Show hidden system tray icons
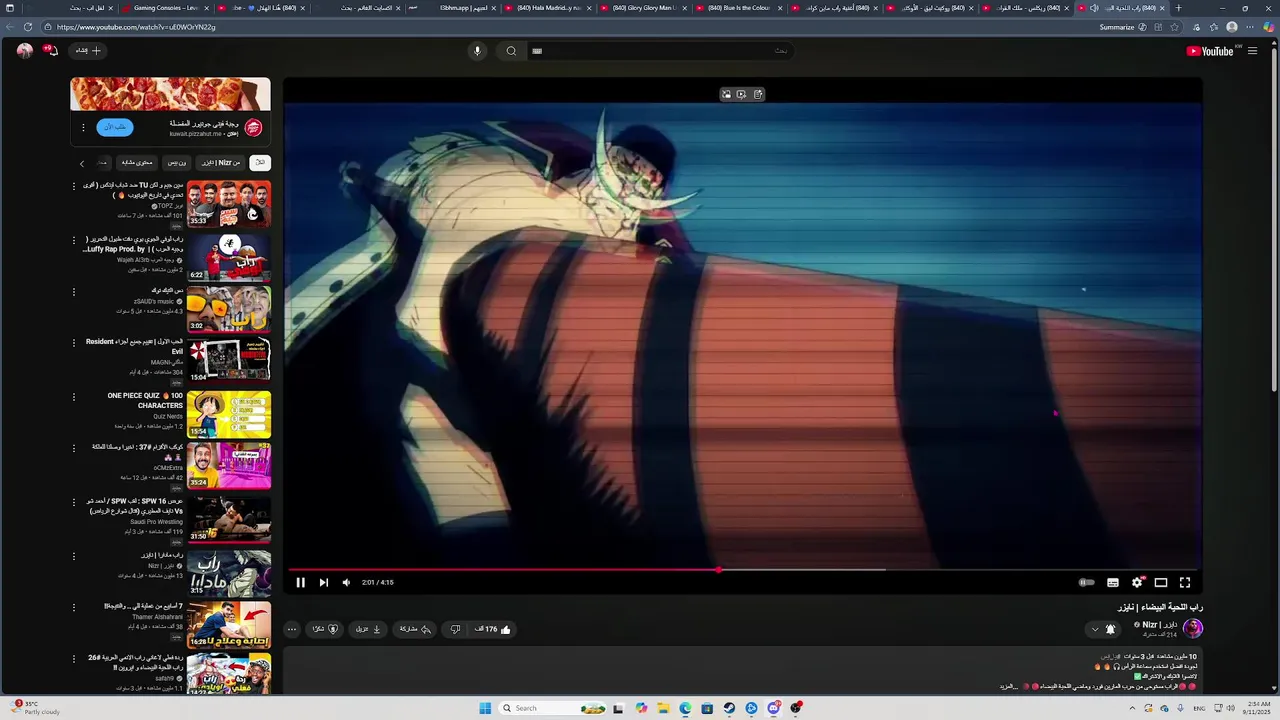Image resolution: width=1280 pixels, height=720 pixels. (x=1133, y=708)
